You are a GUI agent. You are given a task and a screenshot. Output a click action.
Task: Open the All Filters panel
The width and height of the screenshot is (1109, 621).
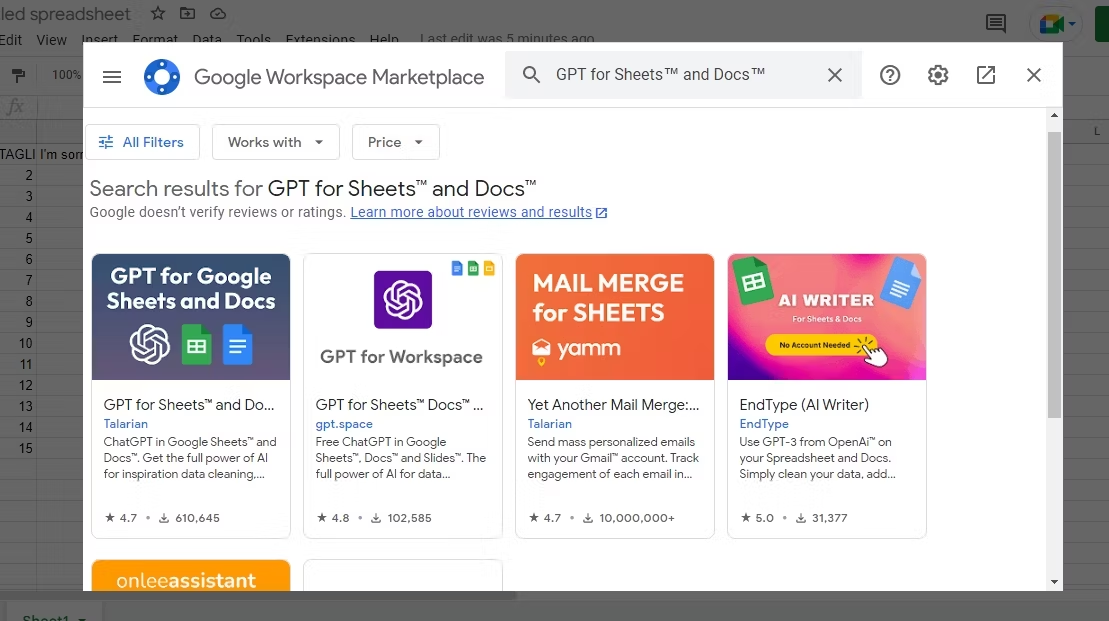142,142
